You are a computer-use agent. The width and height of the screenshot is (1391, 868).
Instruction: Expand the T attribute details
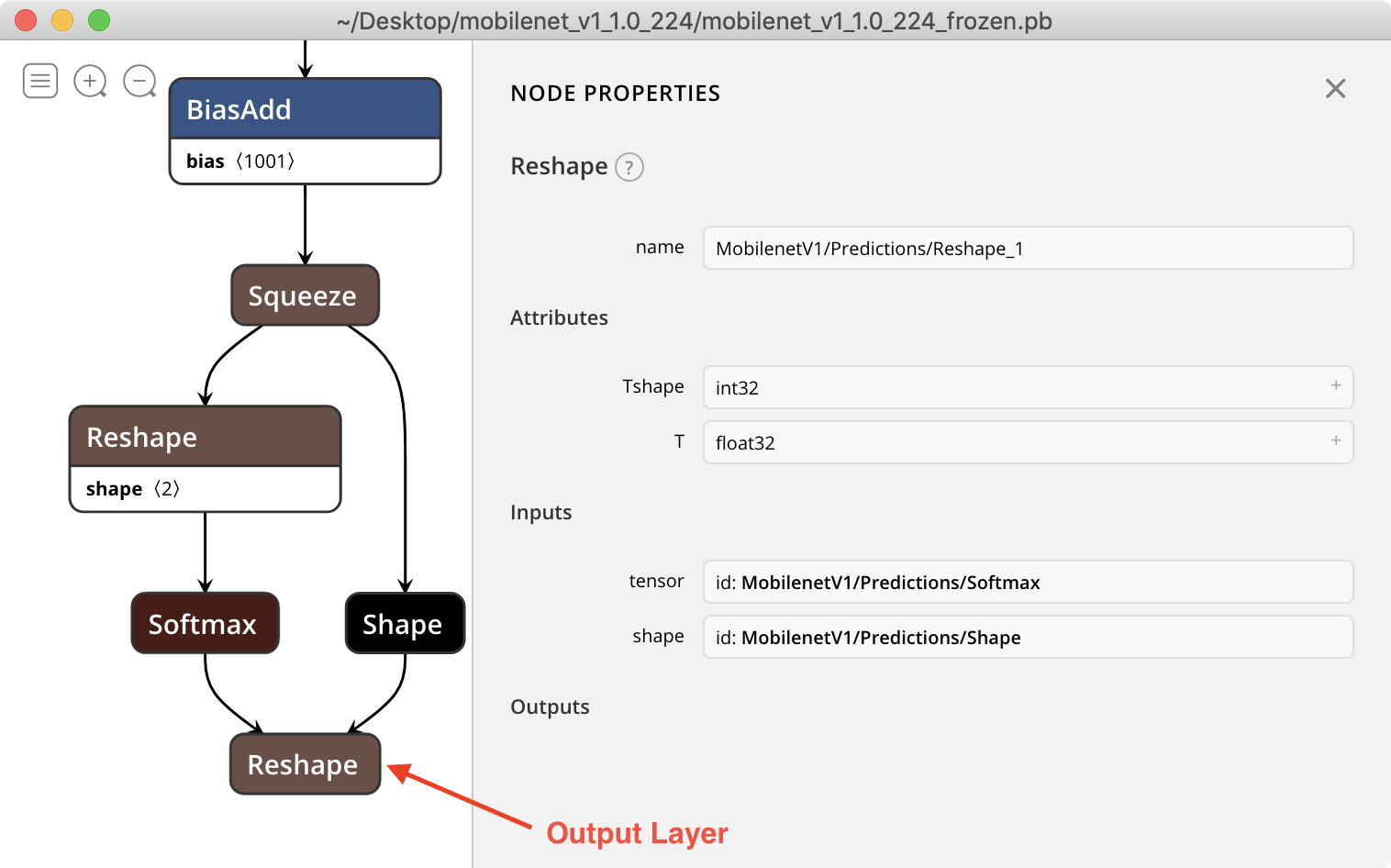(x=1336, y=440)
